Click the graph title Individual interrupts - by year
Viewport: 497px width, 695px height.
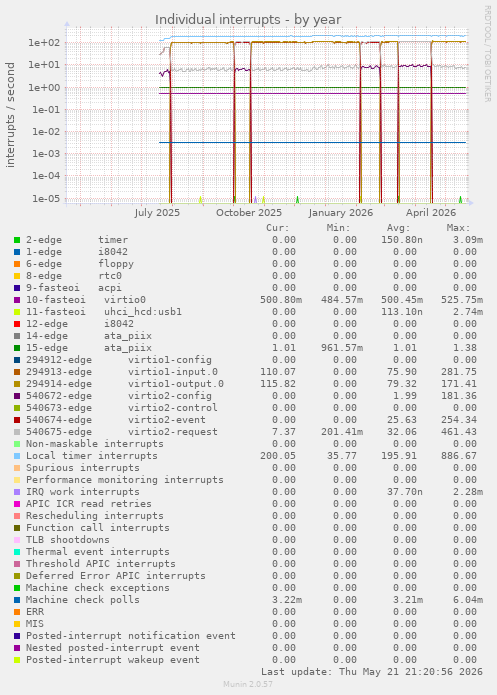point(248,20)
